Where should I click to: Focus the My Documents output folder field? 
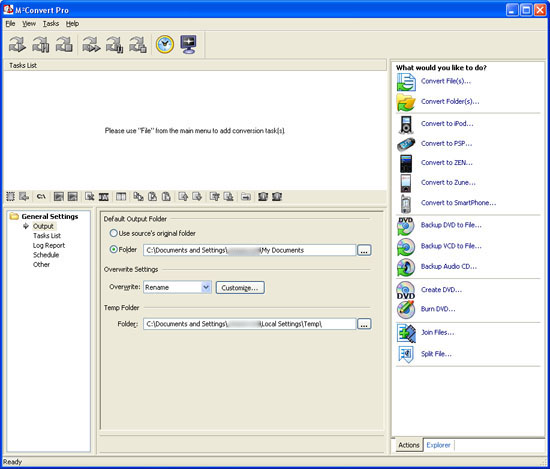tap(249, 250)
